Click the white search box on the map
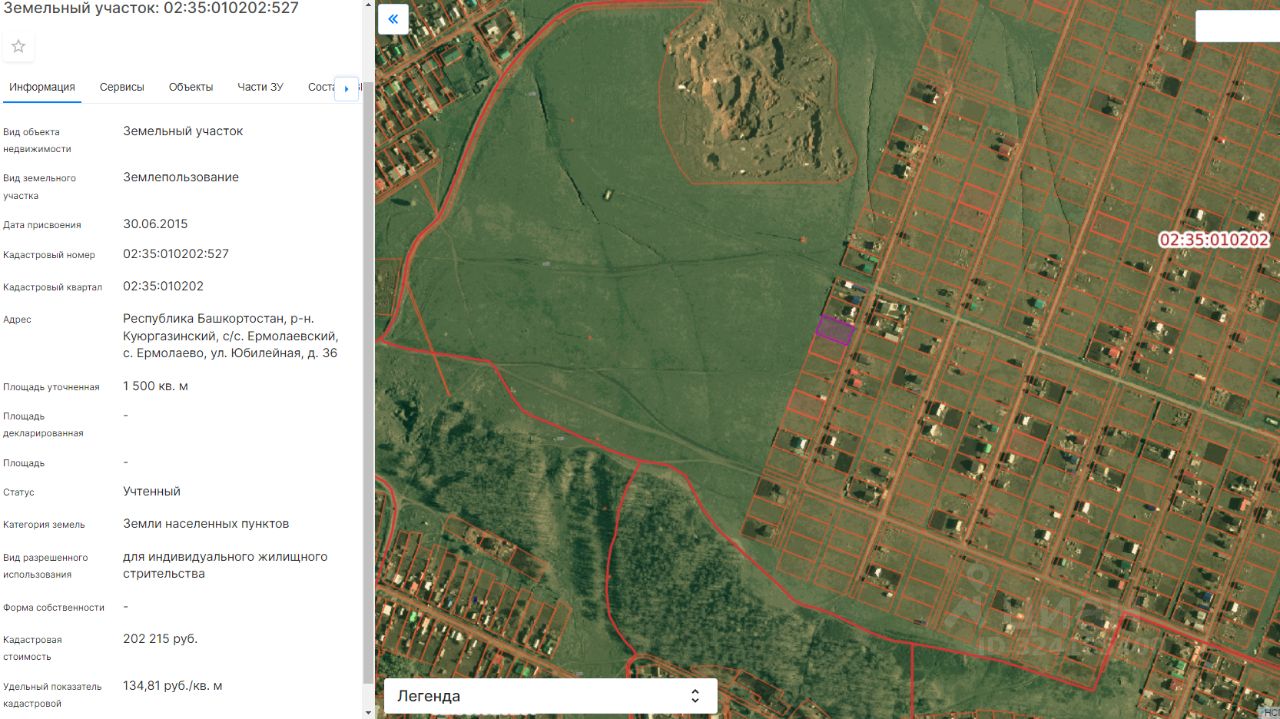Screen dimensions: 1280x719 tap(1237, 26)
